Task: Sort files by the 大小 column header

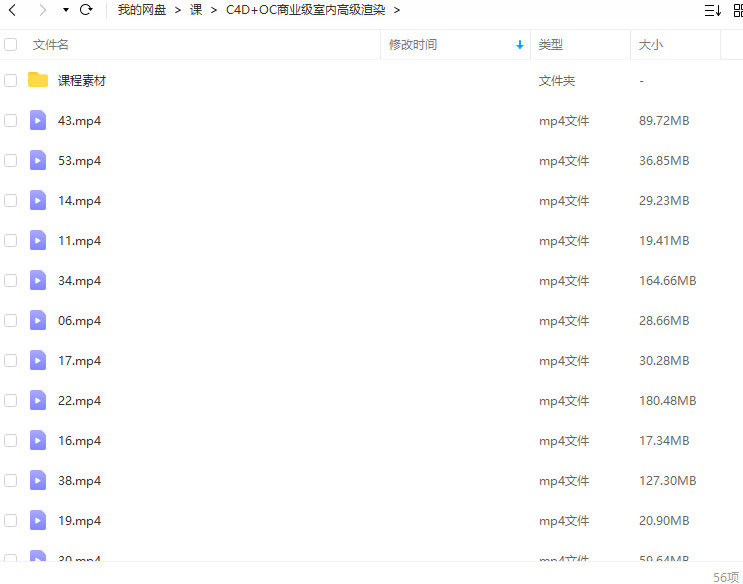Action: point(651,45)
